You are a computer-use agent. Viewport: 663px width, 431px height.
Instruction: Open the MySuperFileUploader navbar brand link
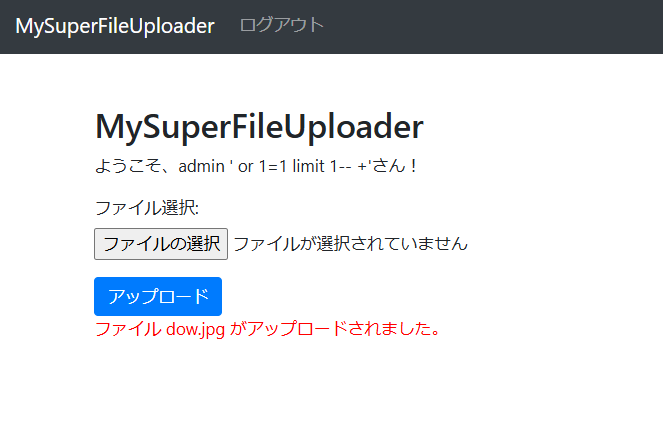click(115, 26)
